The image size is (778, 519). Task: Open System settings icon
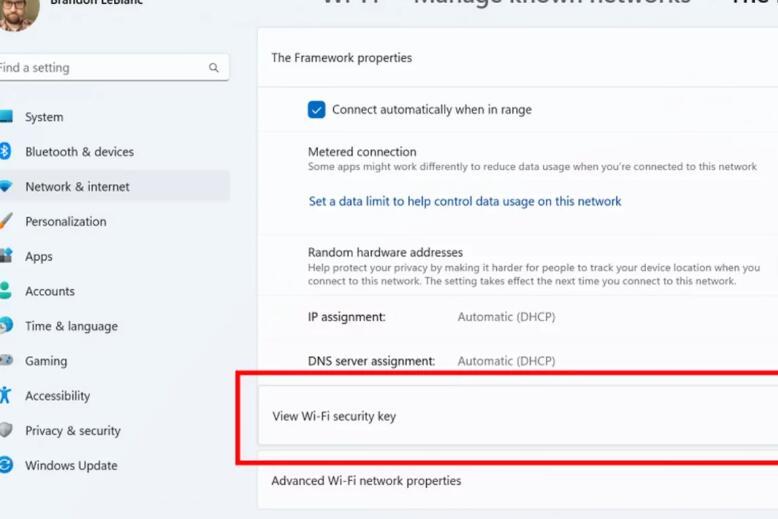pos(5,117)
